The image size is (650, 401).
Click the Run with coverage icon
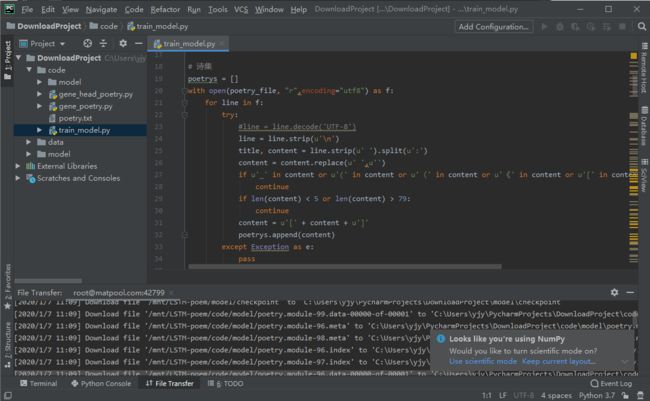pos(575,27)
